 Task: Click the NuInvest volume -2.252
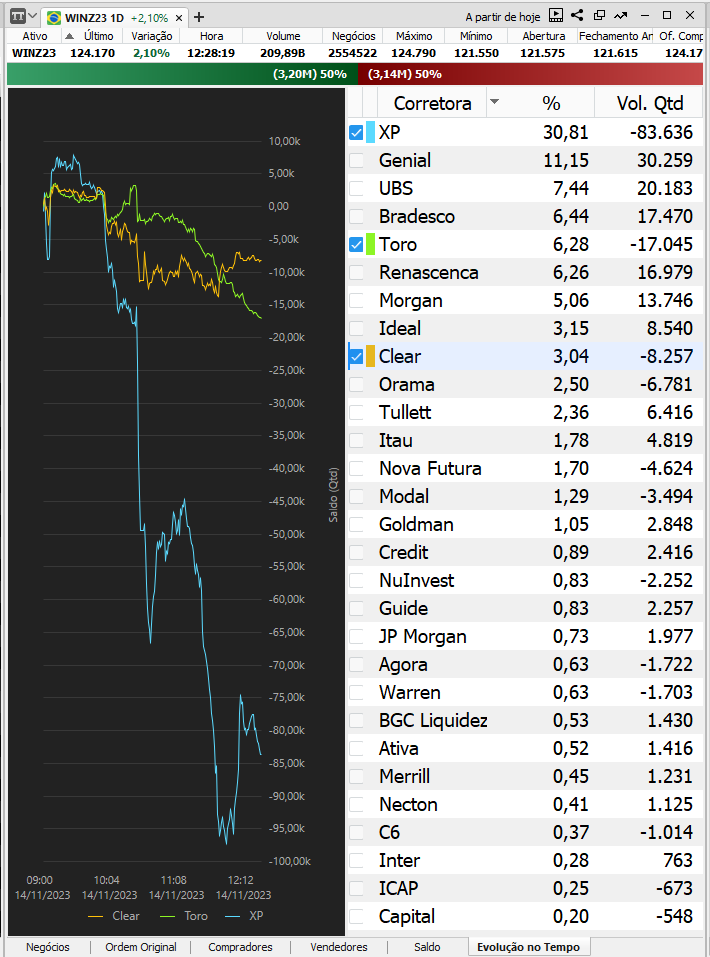coord(666,580)
